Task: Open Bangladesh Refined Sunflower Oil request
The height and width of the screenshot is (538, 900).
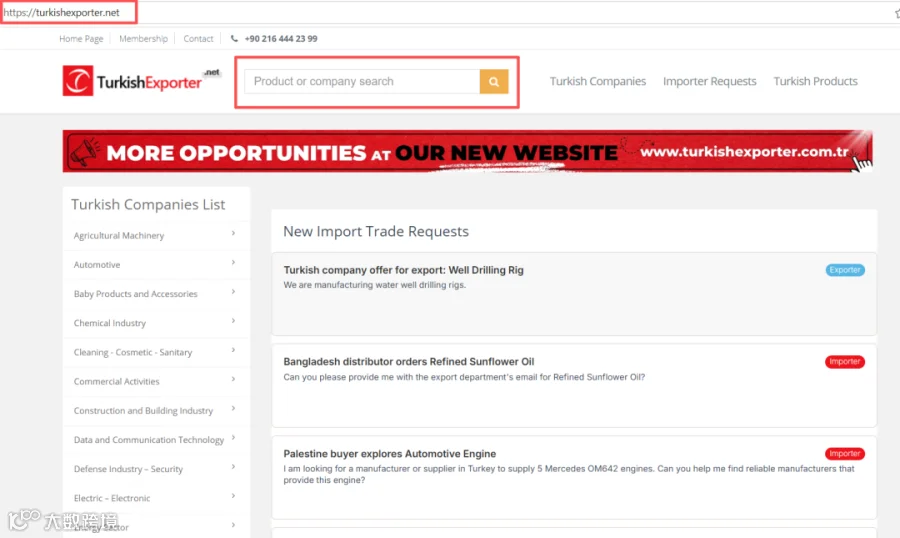Action: tap(409, 362)
